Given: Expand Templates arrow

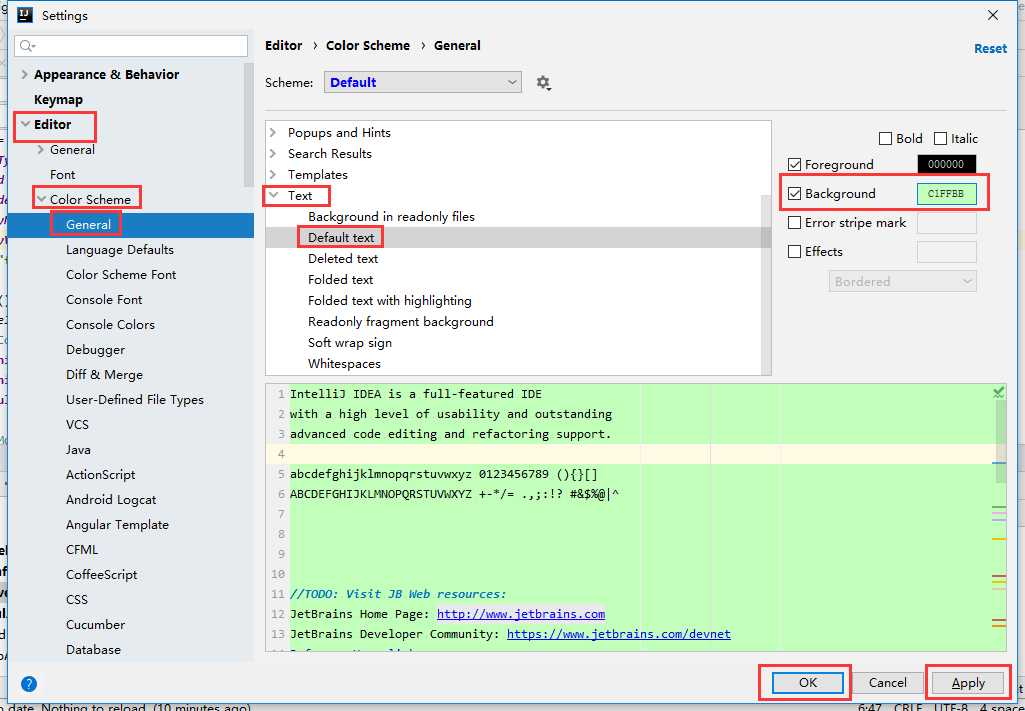Looking at the screenshot, I should pyautogui.click(x=273, y=174).
